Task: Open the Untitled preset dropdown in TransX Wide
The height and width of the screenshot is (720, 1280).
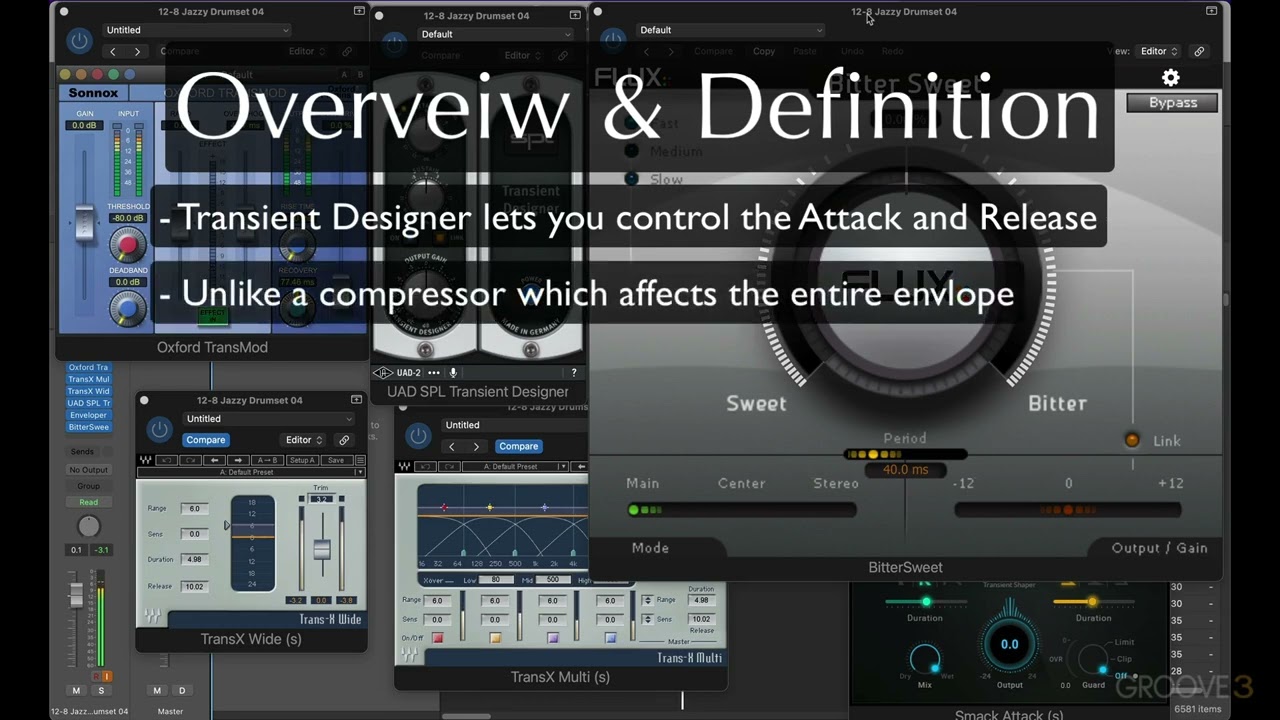Action: point(268,419)
